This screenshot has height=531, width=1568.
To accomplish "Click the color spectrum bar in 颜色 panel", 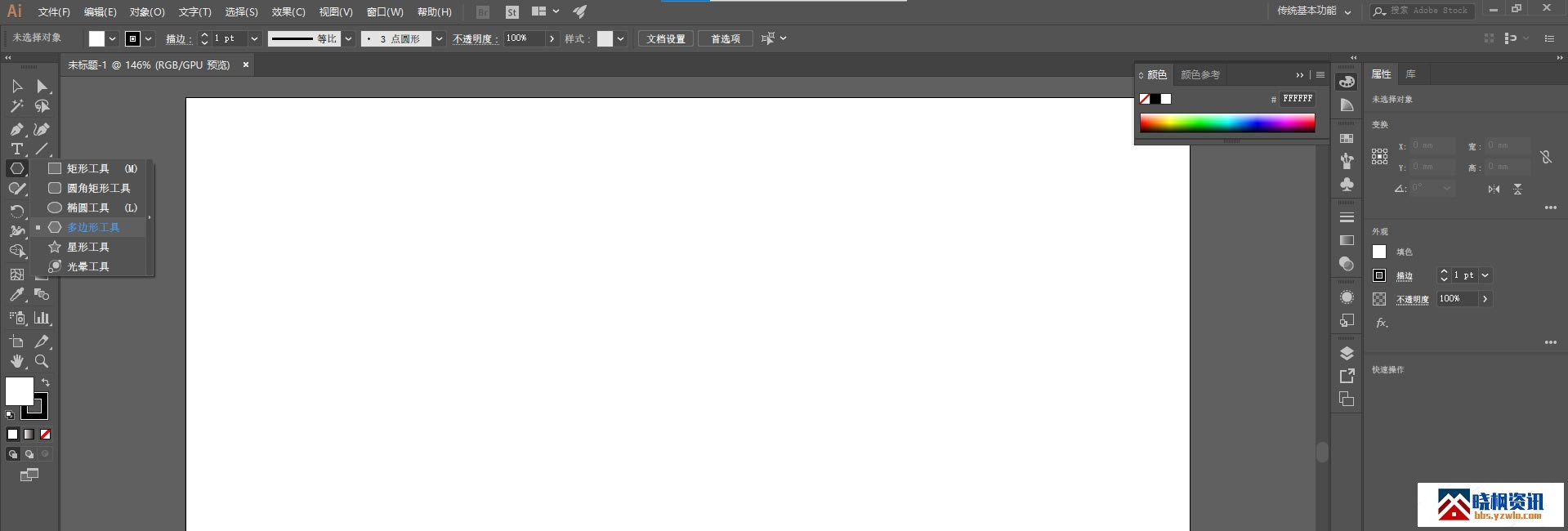I will [x=1226, y=123].
